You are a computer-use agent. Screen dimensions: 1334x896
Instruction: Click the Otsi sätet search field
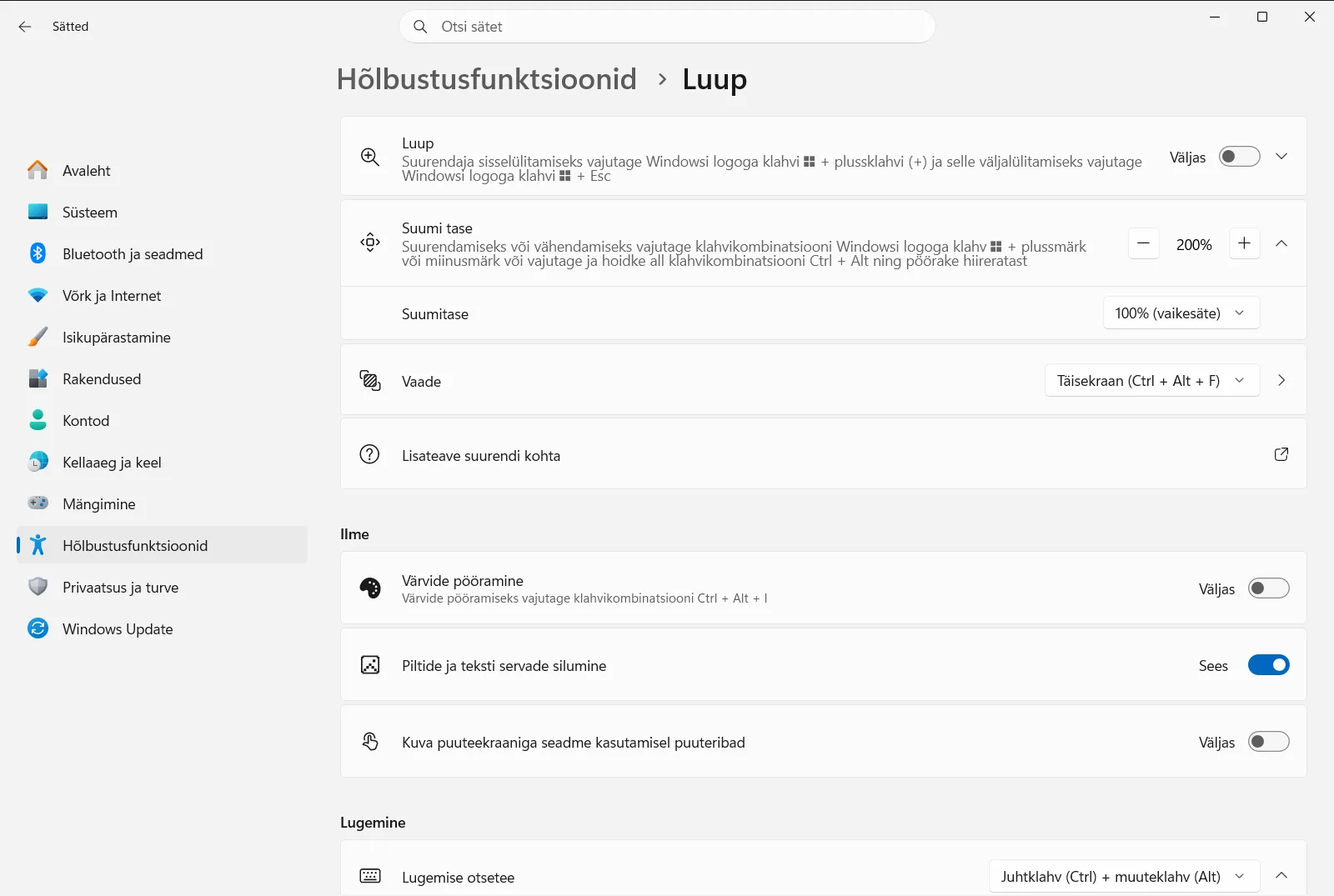pos(667,27)
